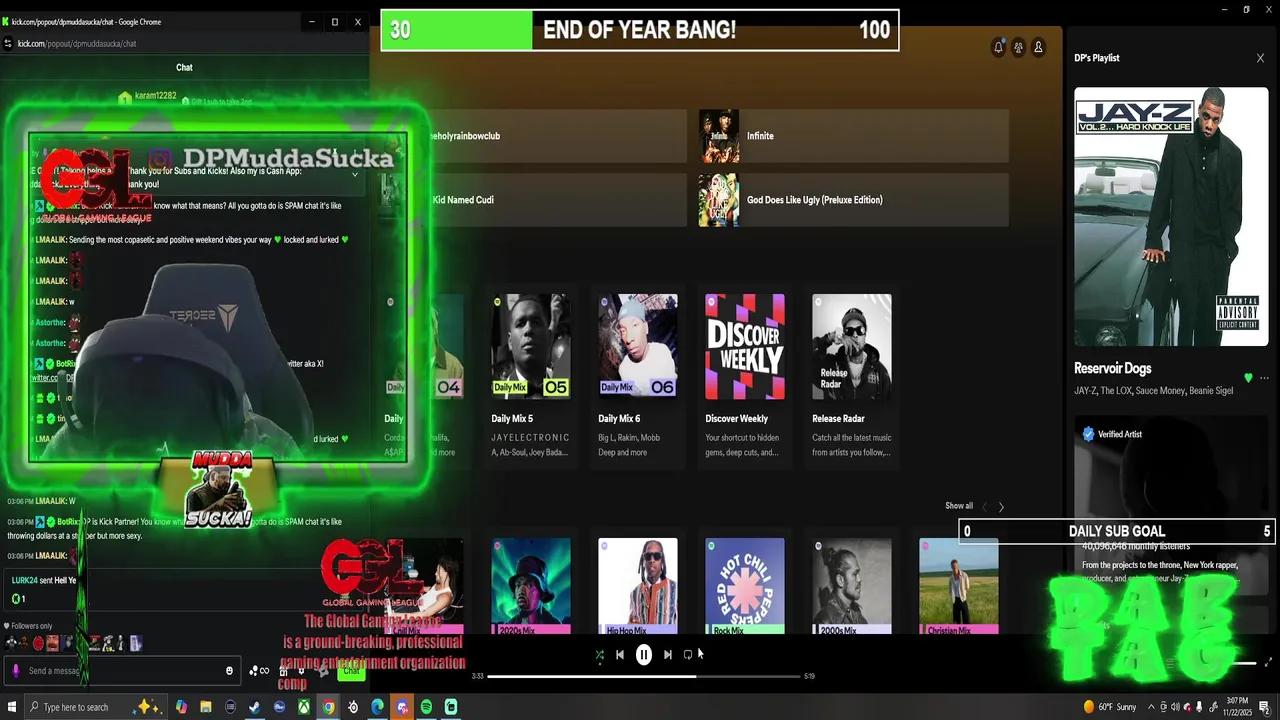Screen dimensions: 1280x720
Task: Unlike Reservoir Dogs with the green heart
Action: pos(1248,378)
